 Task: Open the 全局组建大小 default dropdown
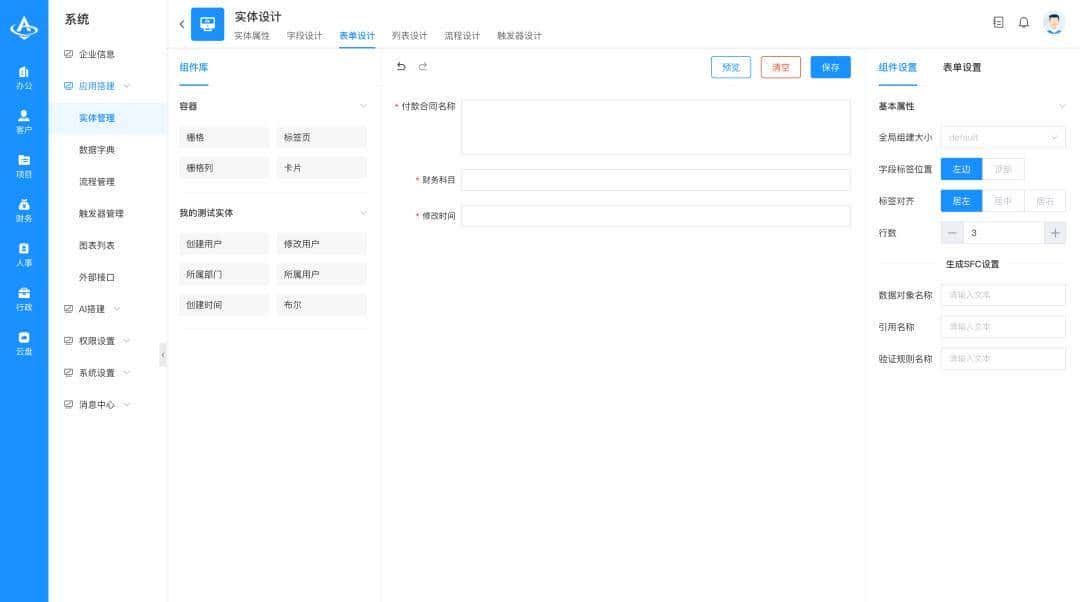coord(1002,137)
